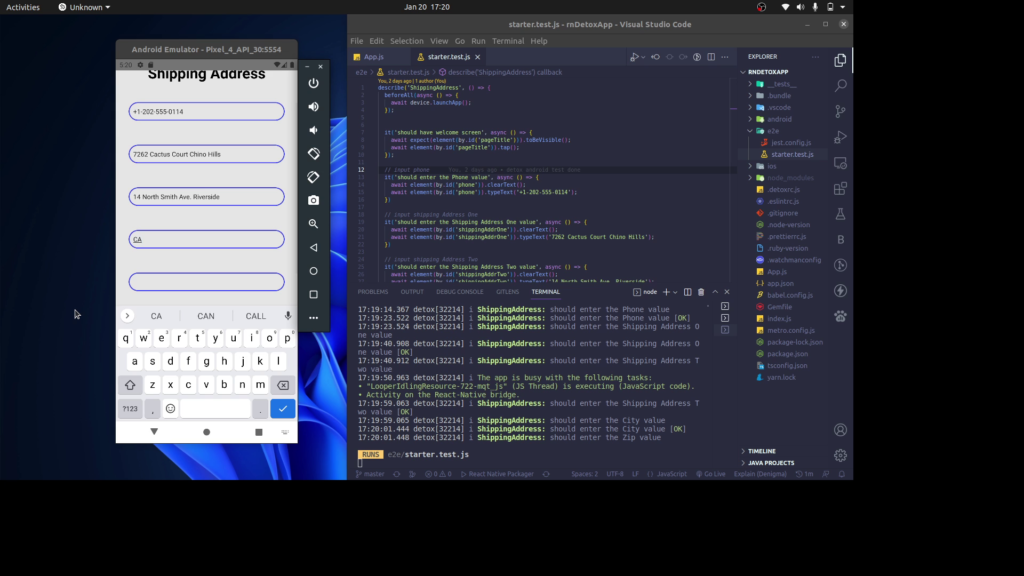Expand the android folder

[780, 120]
